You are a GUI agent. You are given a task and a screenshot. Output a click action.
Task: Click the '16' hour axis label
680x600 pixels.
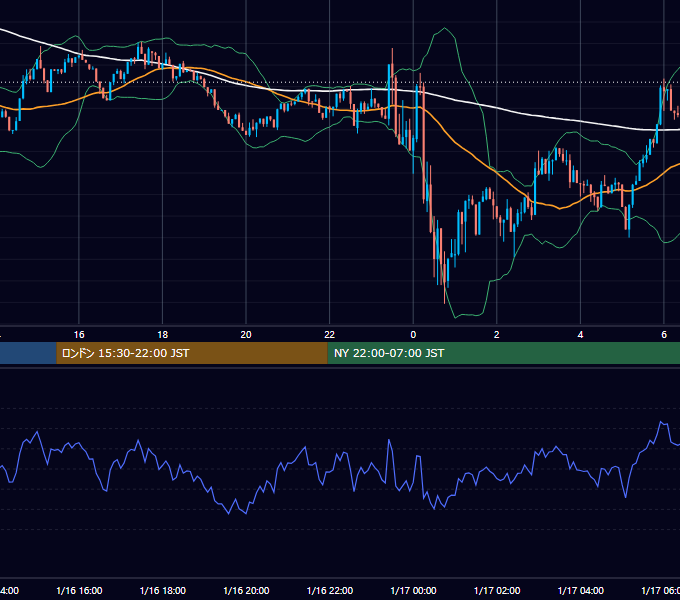pyautogui.click(x=79, y=335)
